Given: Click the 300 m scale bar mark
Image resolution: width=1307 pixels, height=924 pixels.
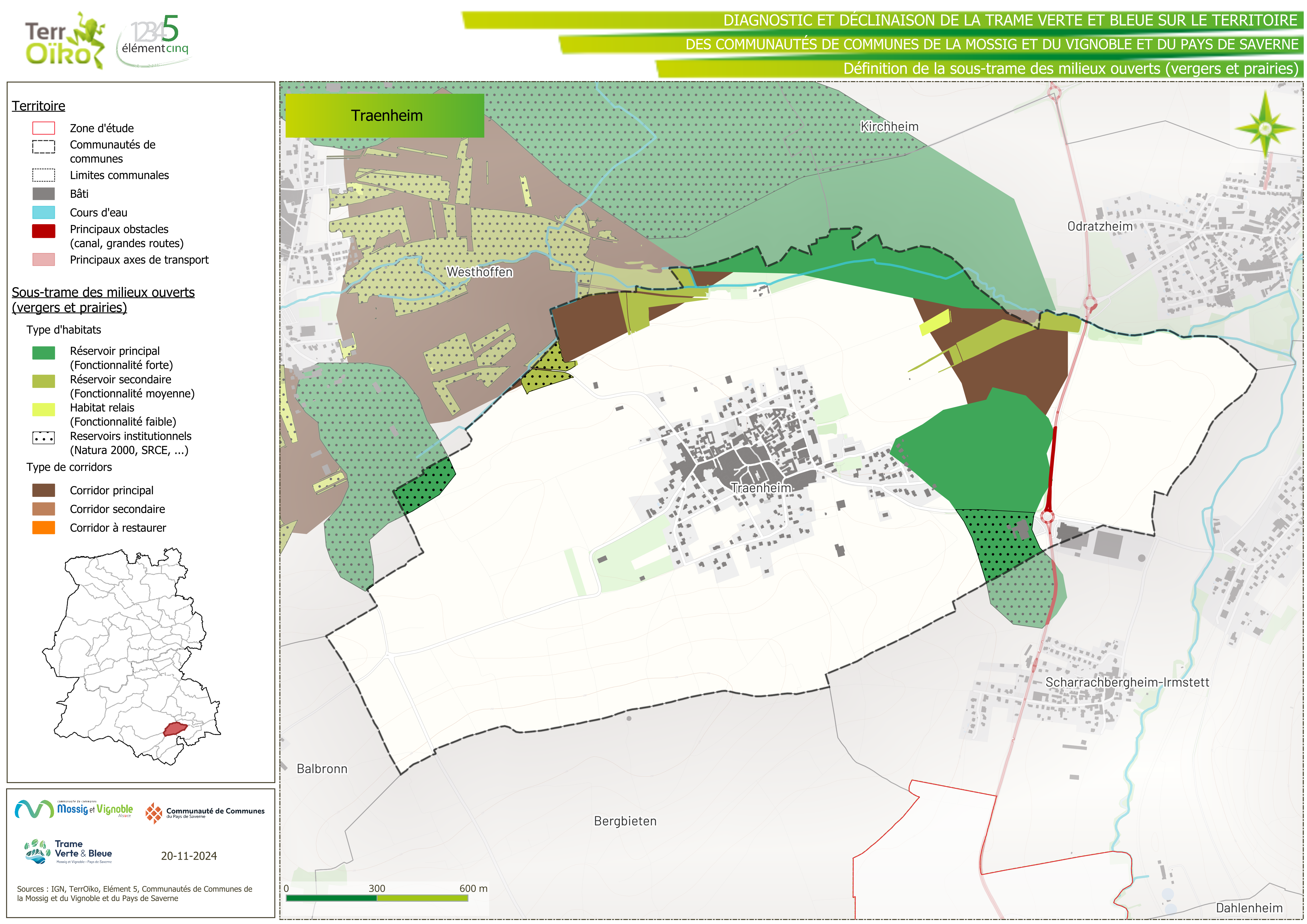Looking at the screenshot, I should (x=376, y=889).
